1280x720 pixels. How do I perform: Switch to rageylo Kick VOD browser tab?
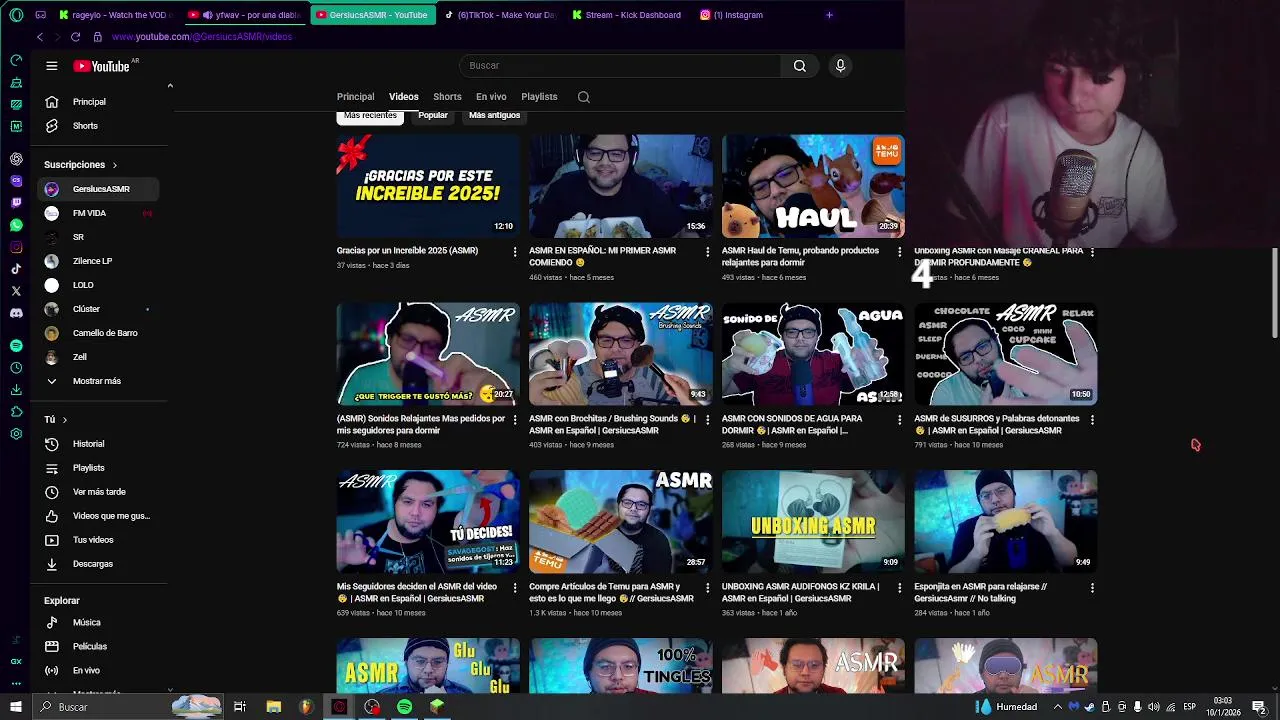tap(117, 15)
